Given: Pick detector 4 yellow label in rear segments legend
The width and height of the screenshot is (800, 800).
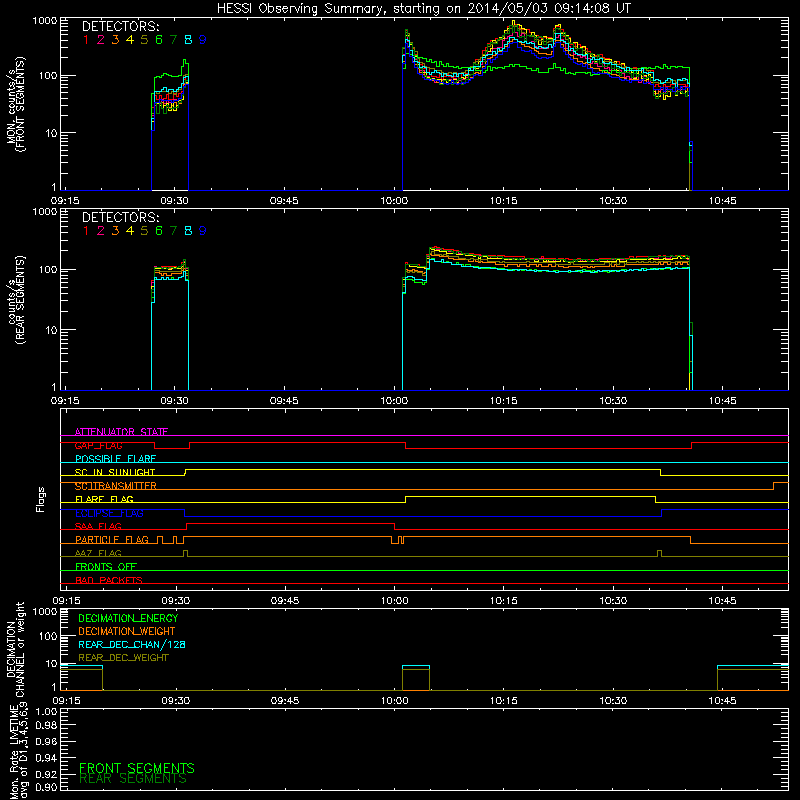Looking at the screenshot, I should point(130,231).
